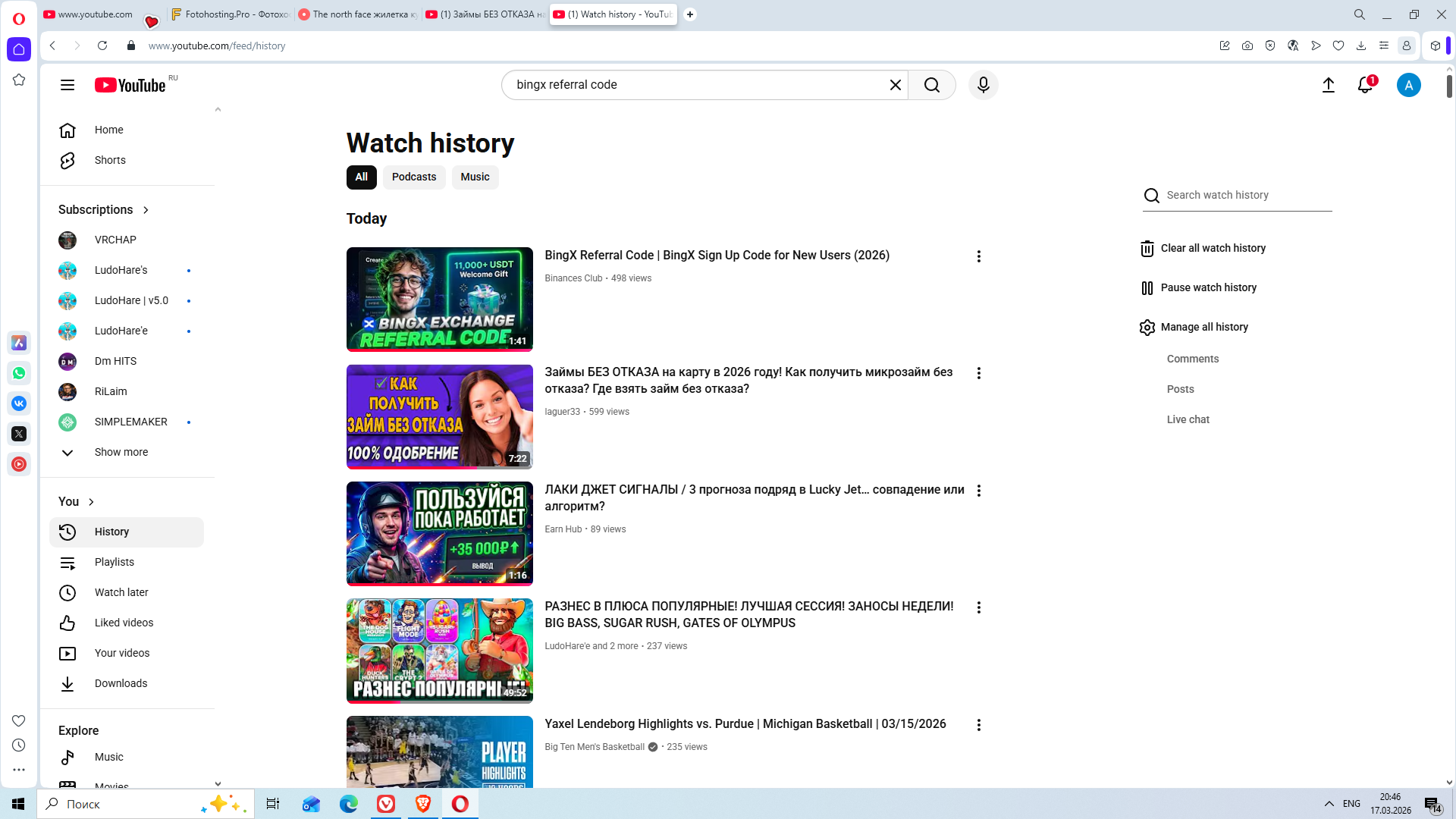Click the search magnifier button

pos(932,85)
